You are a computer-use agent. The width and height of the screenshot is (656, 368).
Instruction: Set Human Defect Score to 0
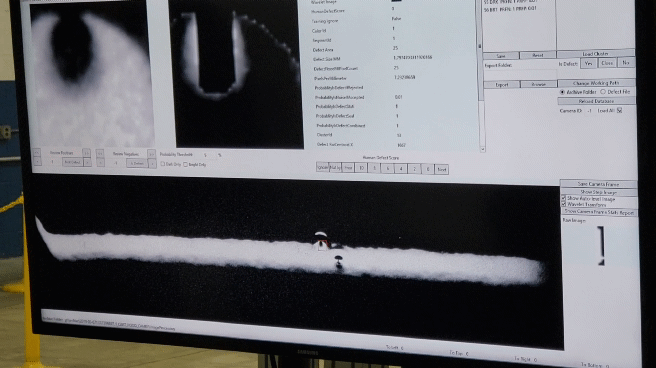click(x=428, y=169)
